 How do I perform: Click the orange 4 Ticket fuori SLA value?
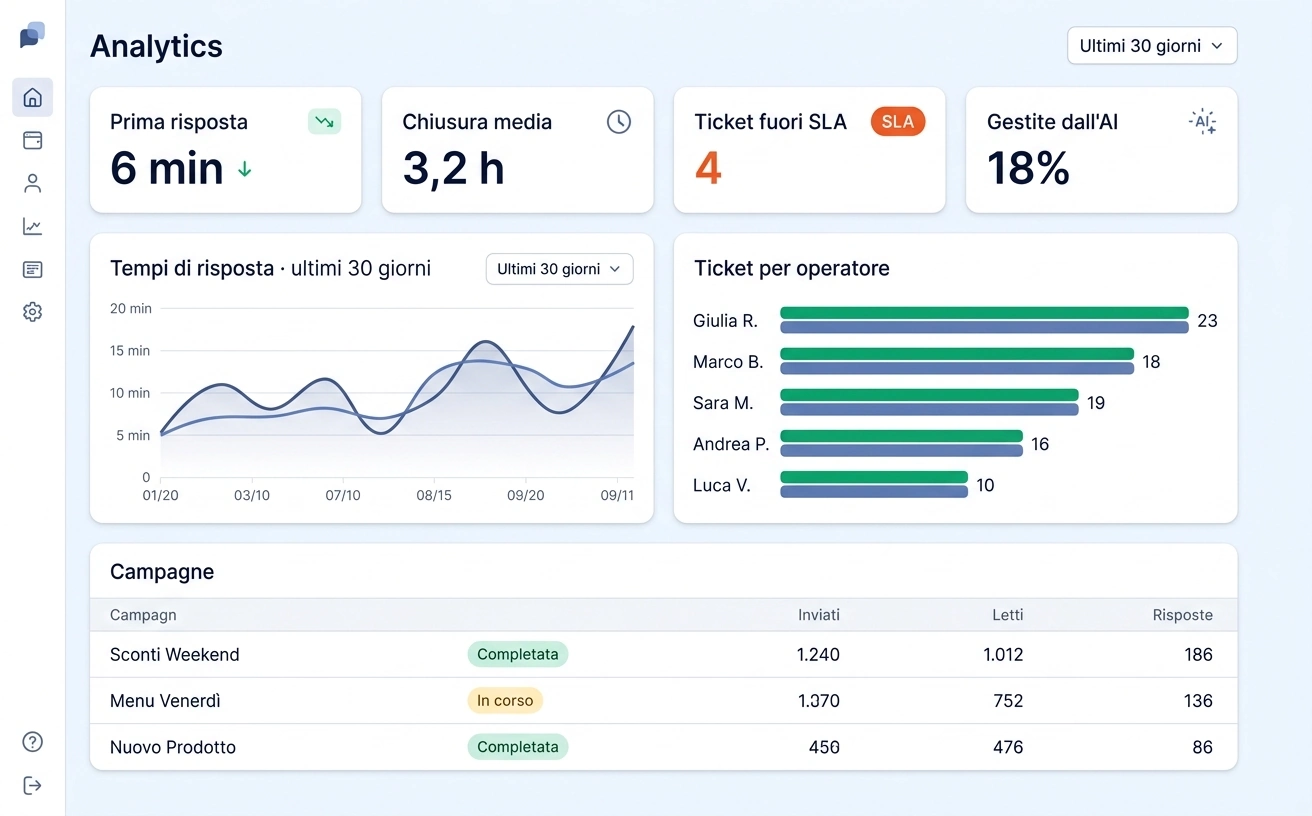pyautogui.click(x=708, y=168)
